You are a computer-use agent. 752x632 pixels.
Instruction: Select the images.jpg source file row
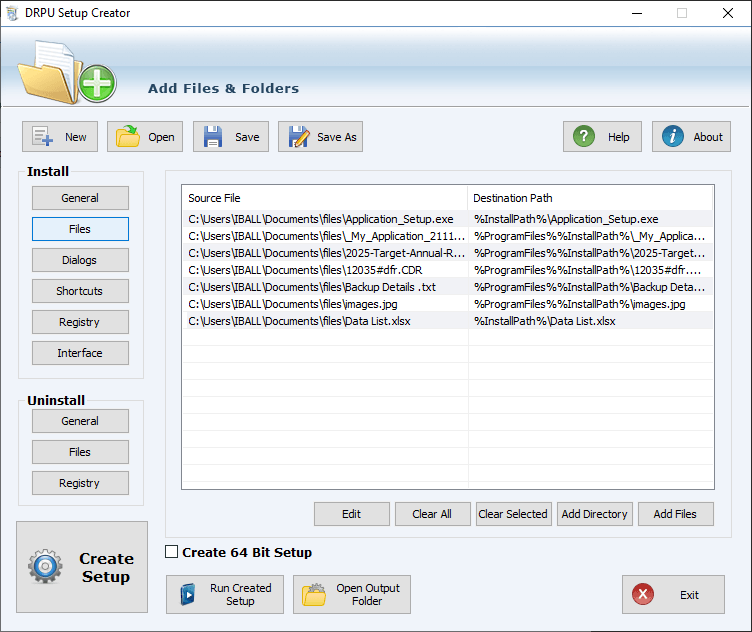click(x=325, y=304)
